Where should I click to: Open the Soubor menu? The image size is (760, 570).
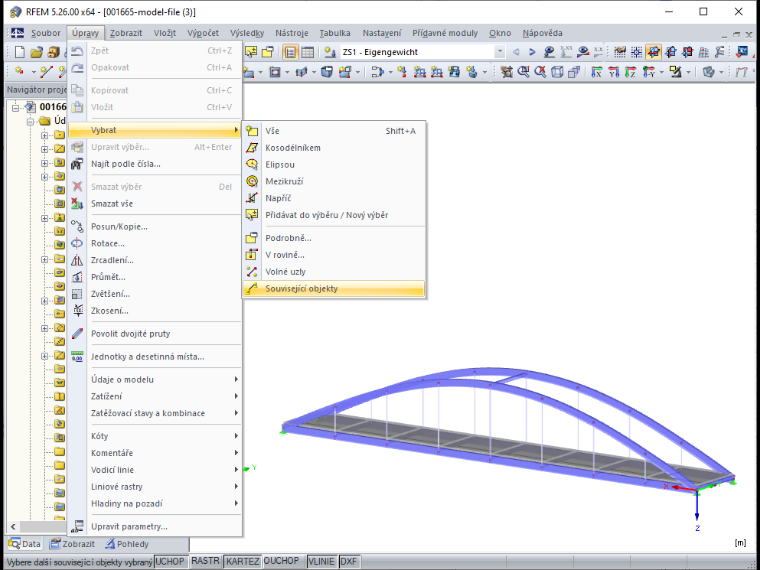tap(46, 33)
